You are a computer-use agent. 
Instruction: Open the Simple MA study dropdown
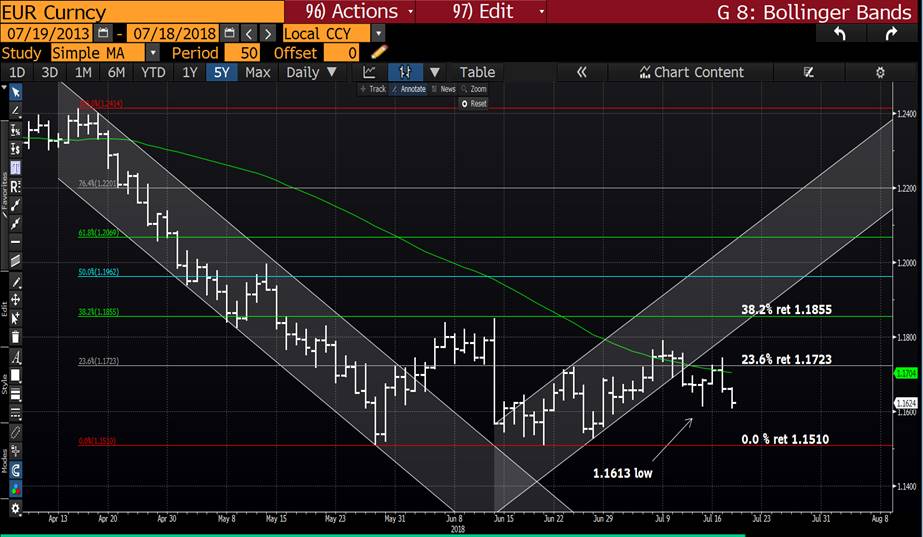pos(104,52)
